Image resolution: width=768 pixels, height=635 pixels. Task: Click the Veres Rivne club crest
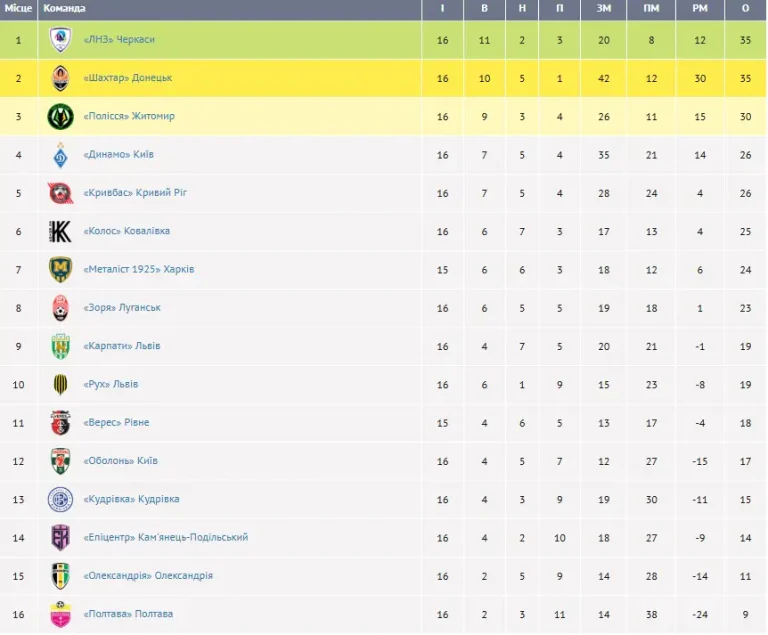point(61,423)
